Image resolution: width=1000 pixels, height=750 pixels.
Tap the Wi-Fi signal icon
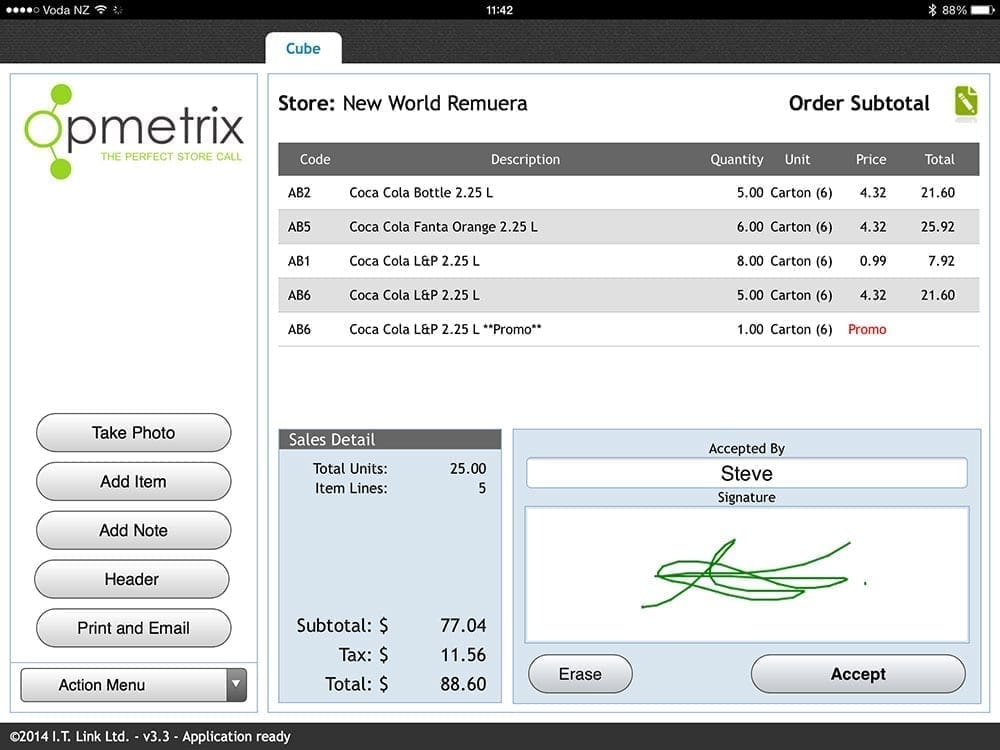tap(101, 10)
